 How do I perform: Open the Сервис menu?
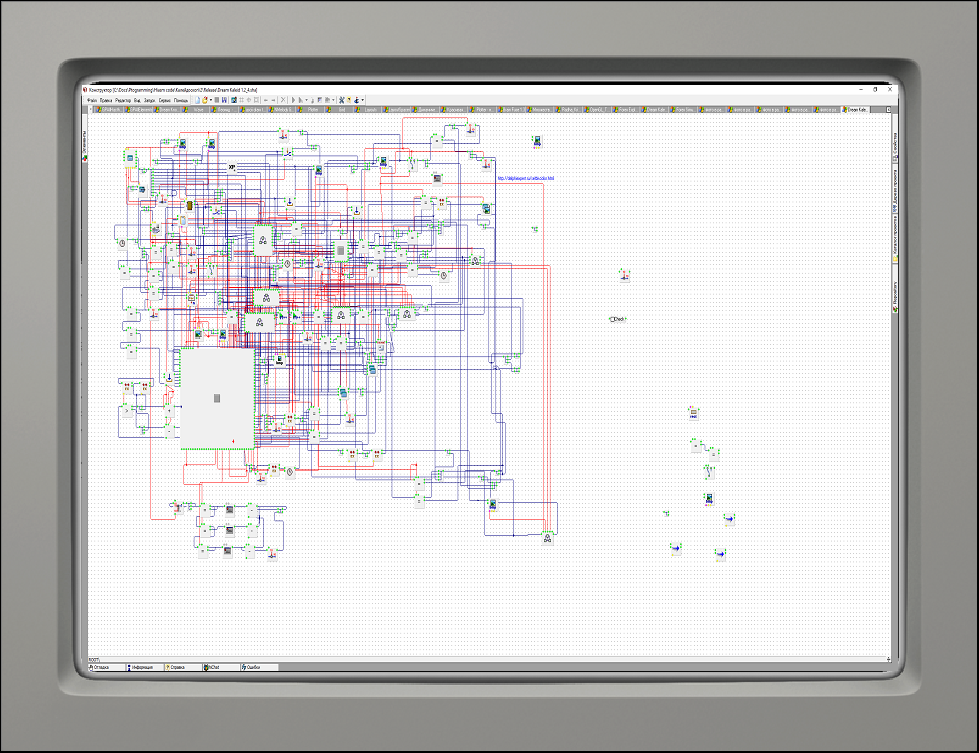tap(164, 100)
